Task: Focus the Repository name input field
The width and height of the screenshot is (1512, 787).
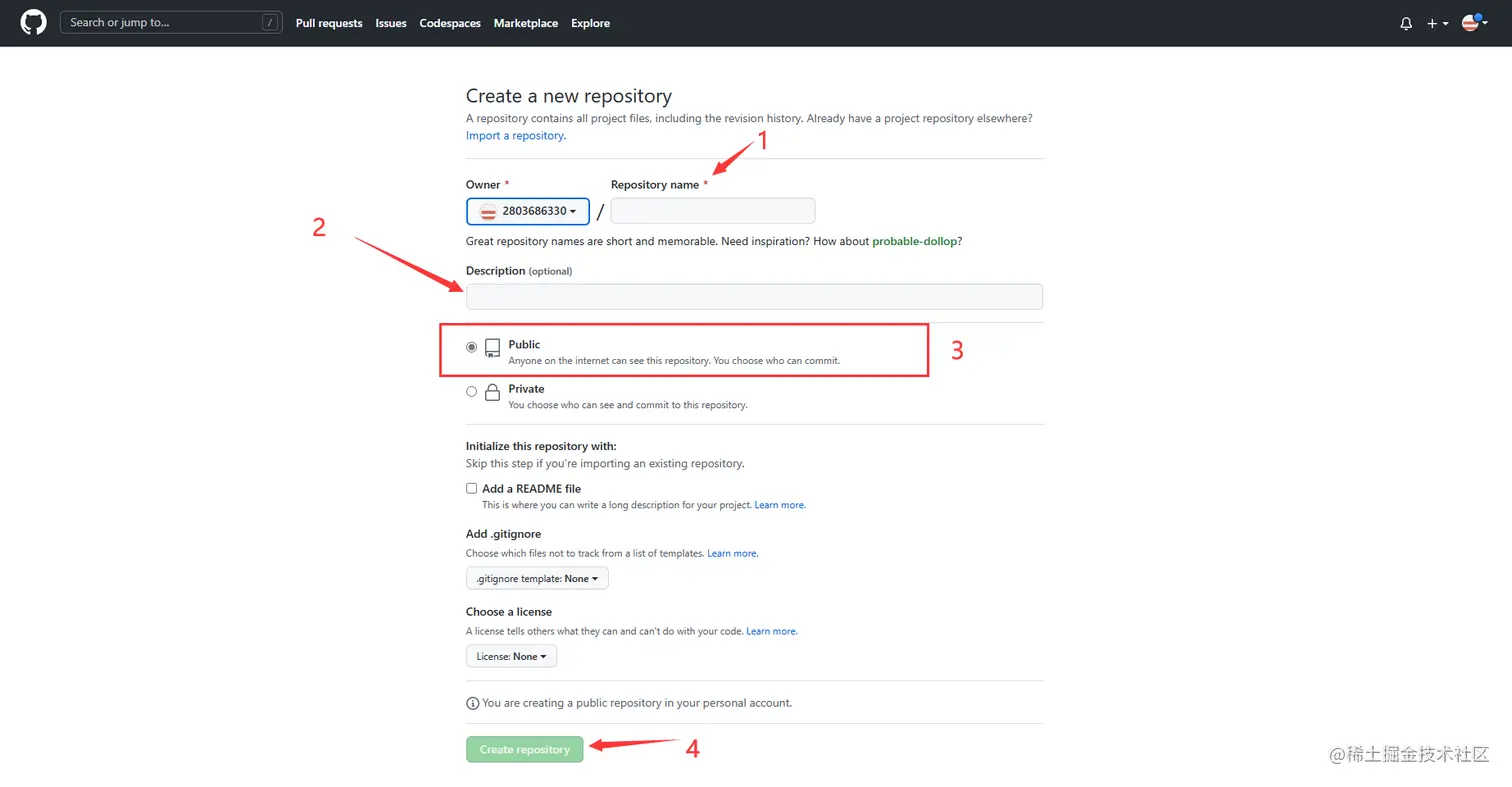Action: (x=712, y=211)
